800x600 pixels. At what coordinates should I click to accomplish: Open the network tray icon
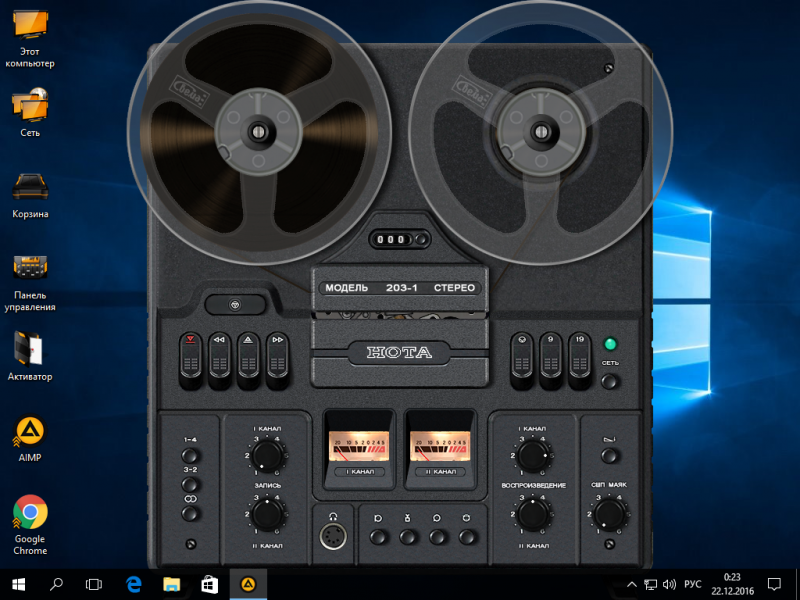651,584
